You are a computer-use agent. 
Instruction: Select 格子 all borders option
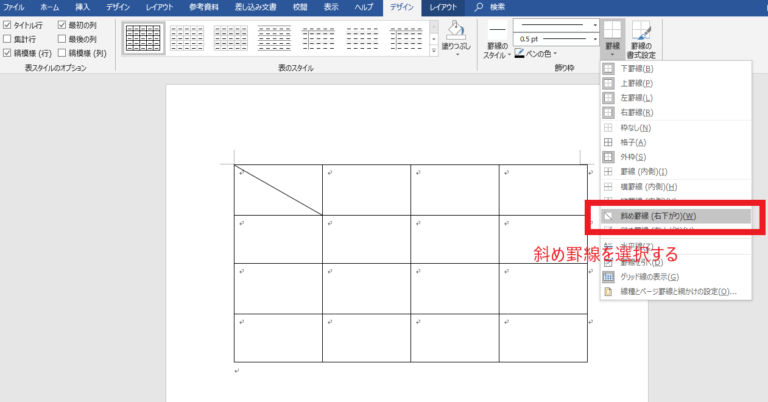coord(636,143)
